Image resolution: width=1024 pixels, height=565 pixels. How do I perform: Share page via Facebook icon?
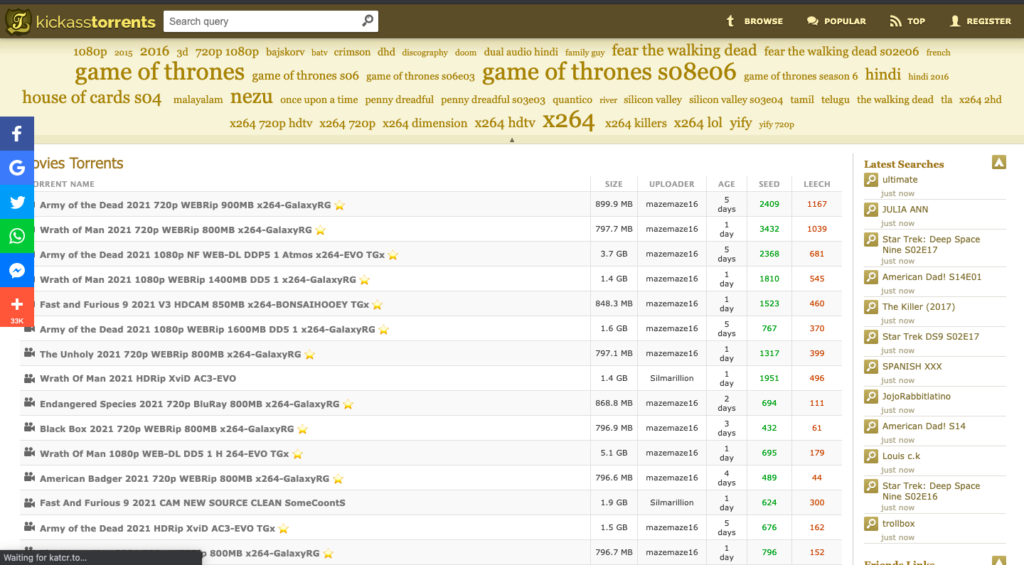tap(17, 134)
